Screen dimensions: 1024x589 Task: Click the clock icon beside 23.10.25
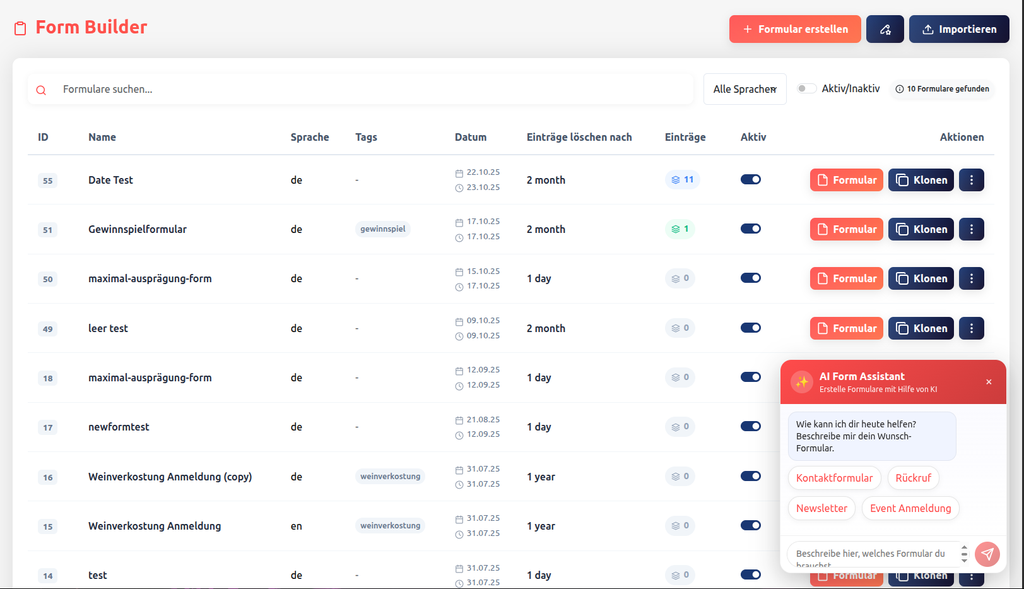point(459,188)
